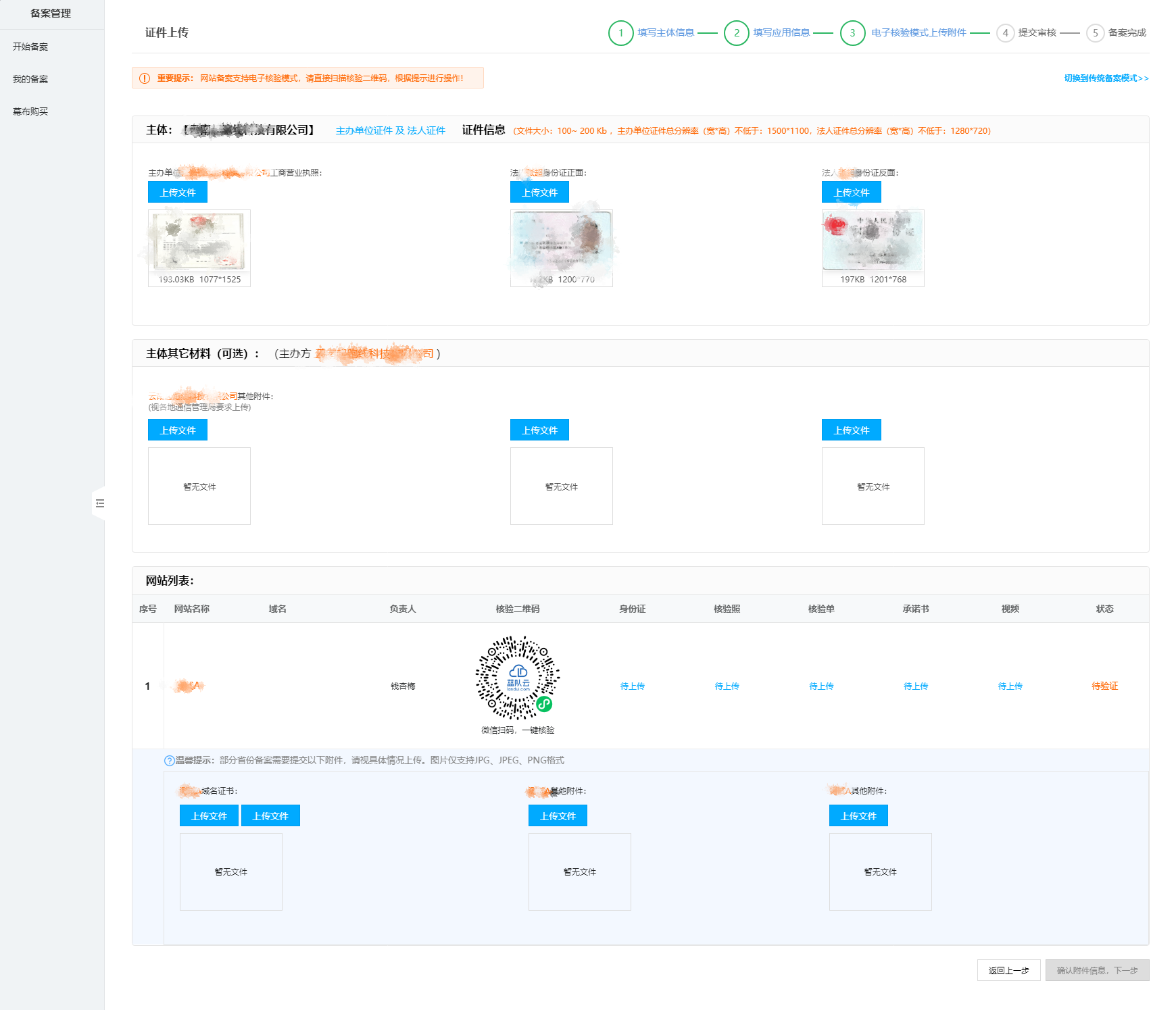Open the ID back thumbnail 197KB 1201*768

pos(873,248)
